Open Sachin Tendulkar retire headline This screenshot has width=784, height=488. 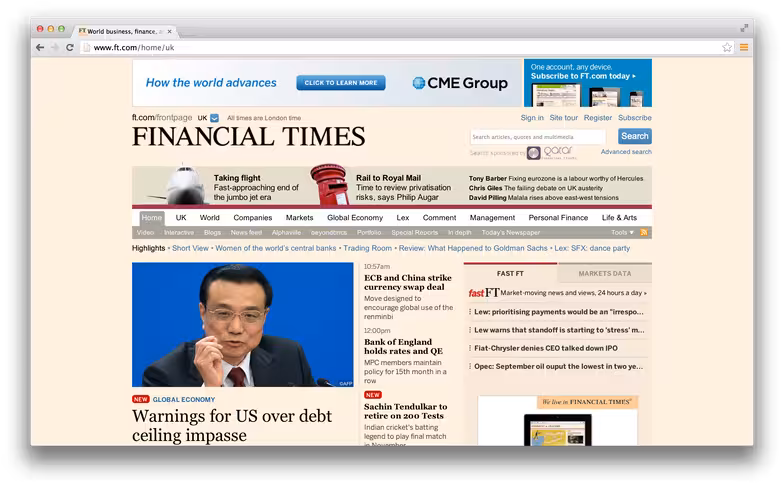click(x=406, y=411)
